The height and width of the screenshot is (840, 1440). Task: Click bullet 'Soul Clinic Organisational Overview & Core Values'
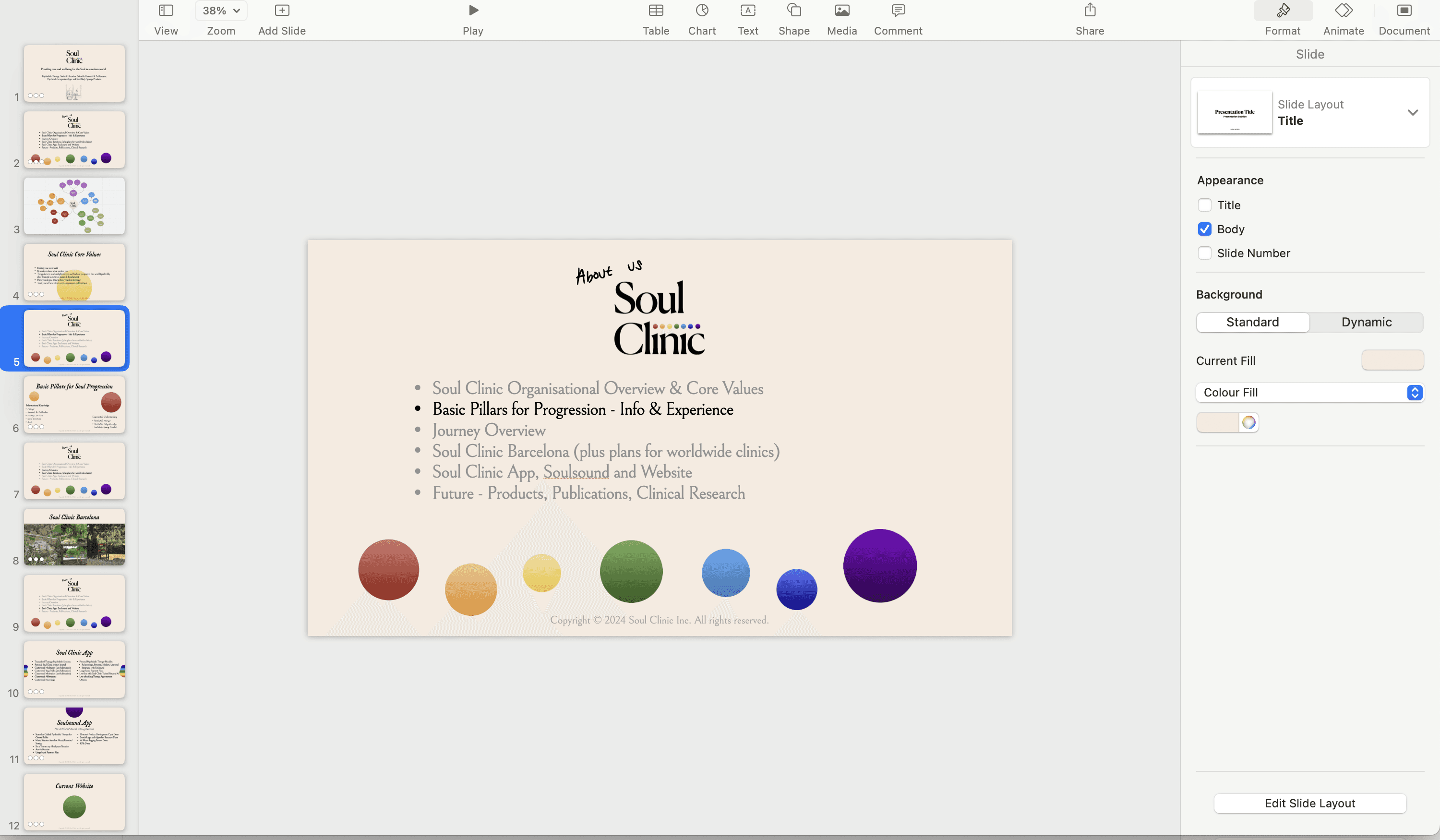click(x=597, y=389)
